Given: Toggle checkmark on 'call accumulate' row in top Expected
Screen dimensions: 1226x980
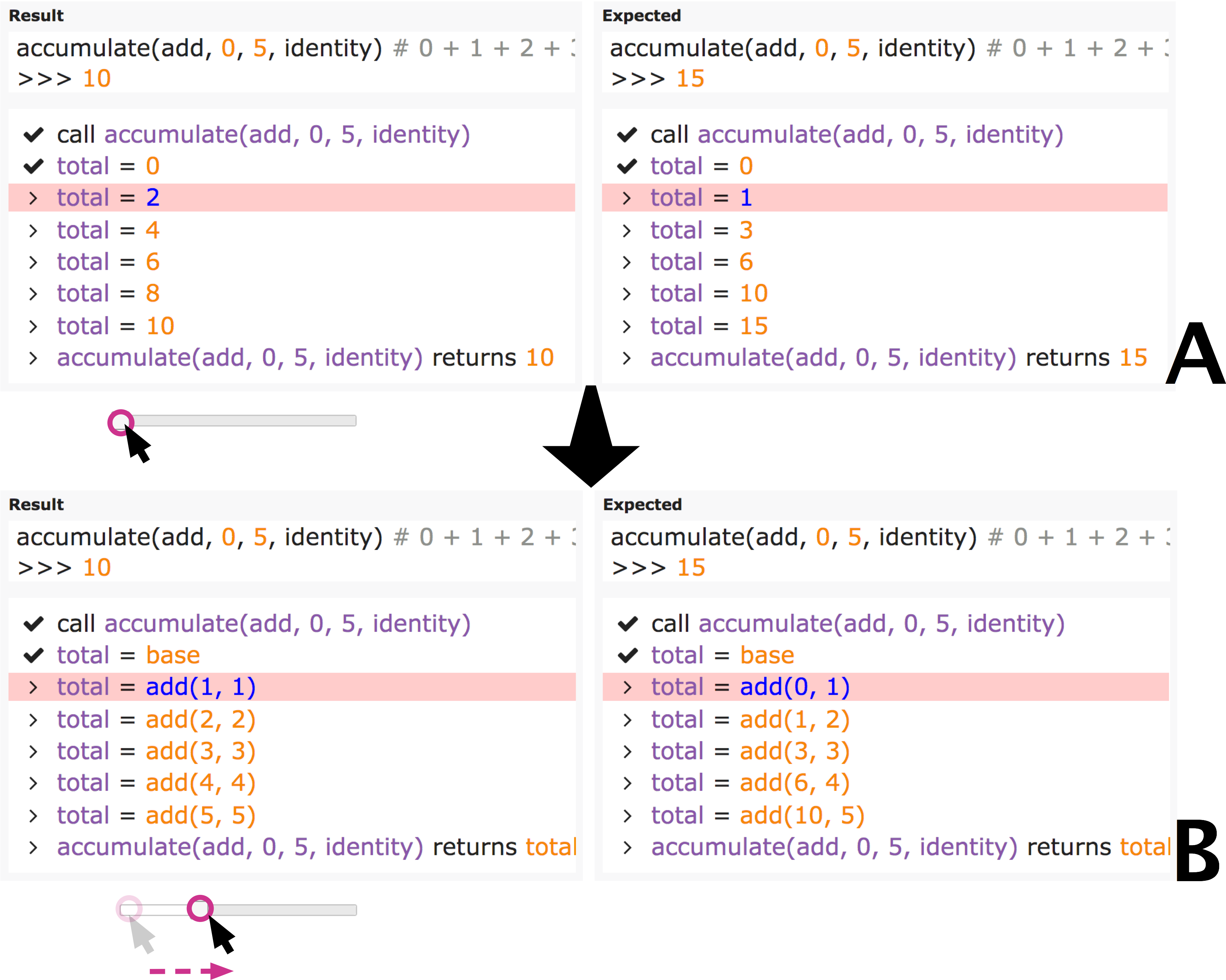Looking at the screenshot, I should 627,135.
